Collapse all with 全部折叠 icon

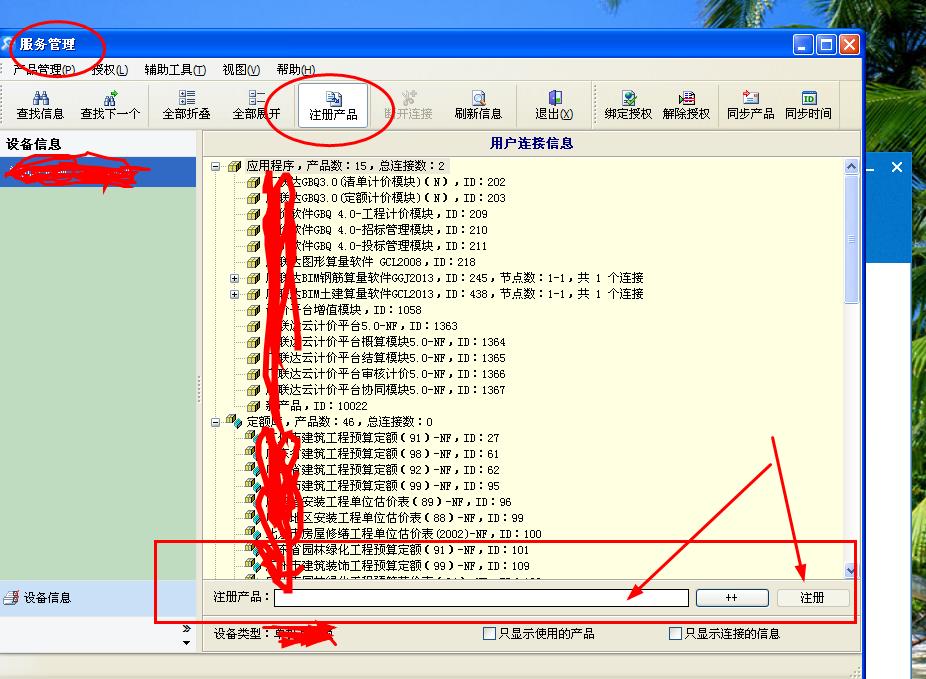[187, 97]
